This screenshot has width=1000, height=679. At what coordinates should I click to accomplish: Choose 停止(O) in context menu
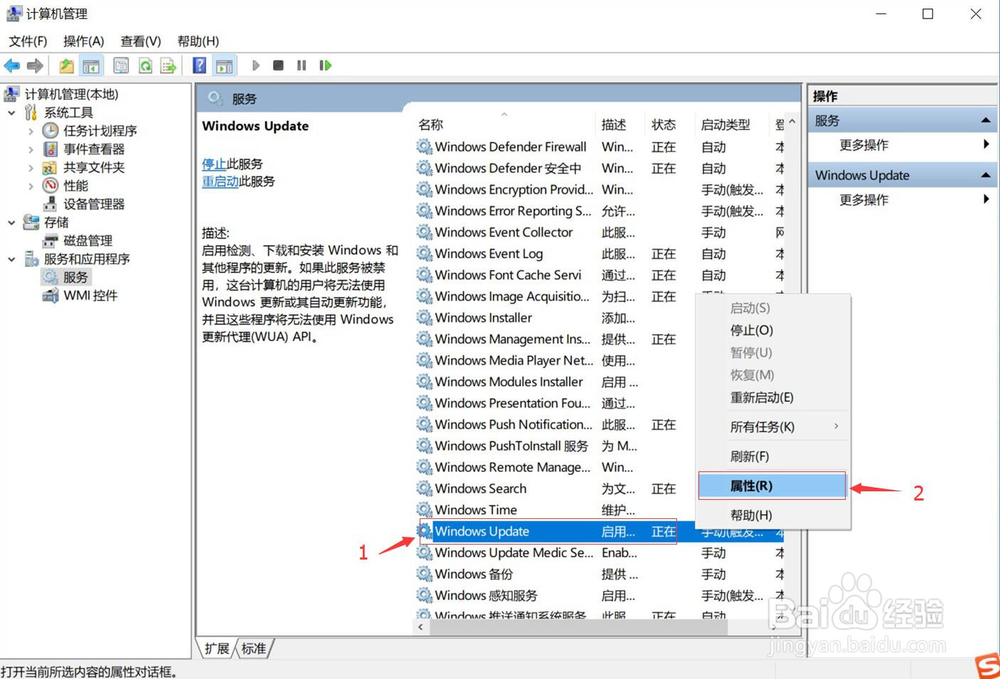pos(774,330)
